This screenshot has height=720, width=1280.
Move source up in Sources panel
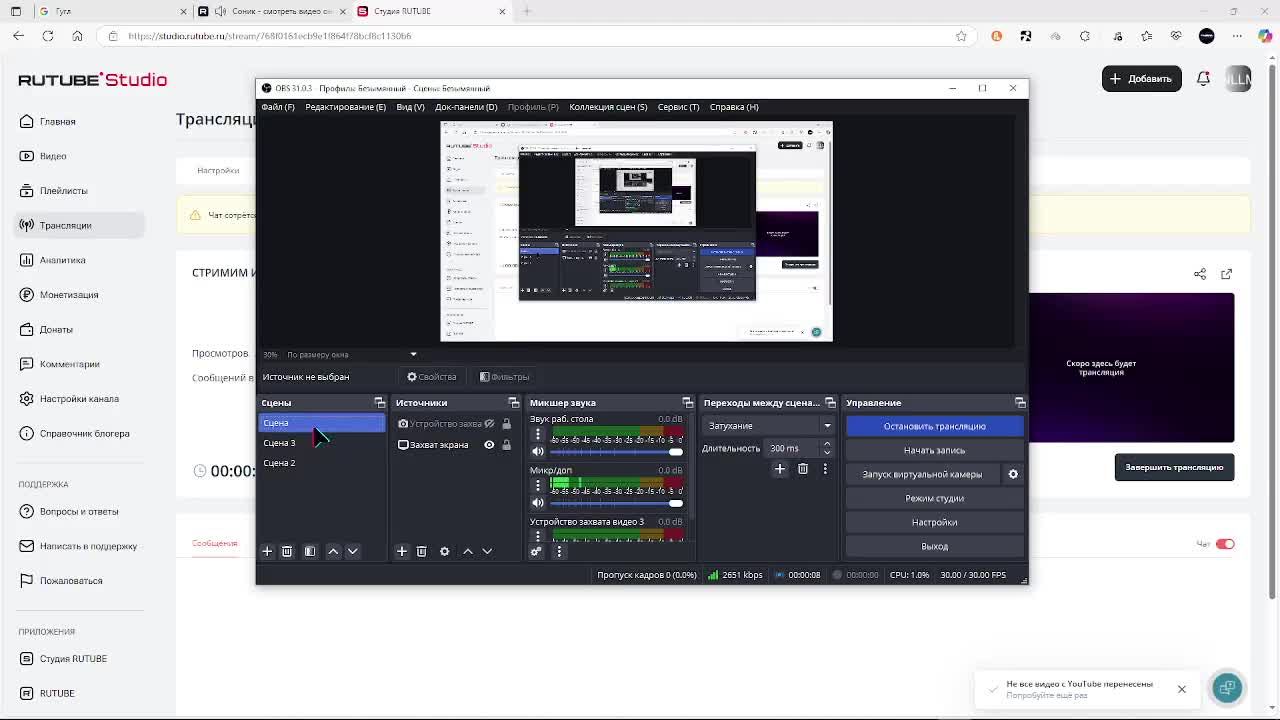click(467, 551)
